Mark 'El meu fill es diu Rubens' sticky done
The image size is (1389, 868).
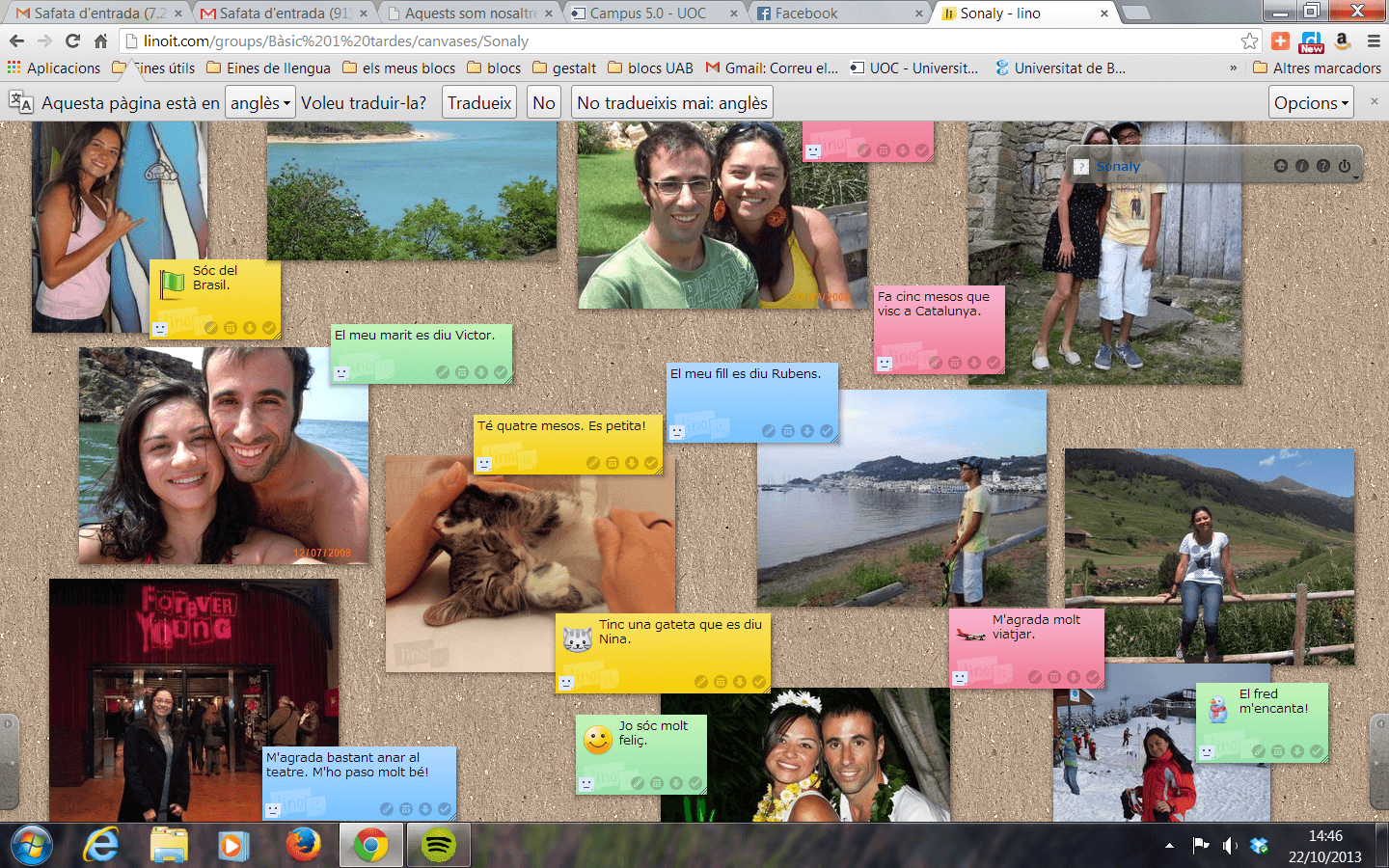tap(827, 431)
